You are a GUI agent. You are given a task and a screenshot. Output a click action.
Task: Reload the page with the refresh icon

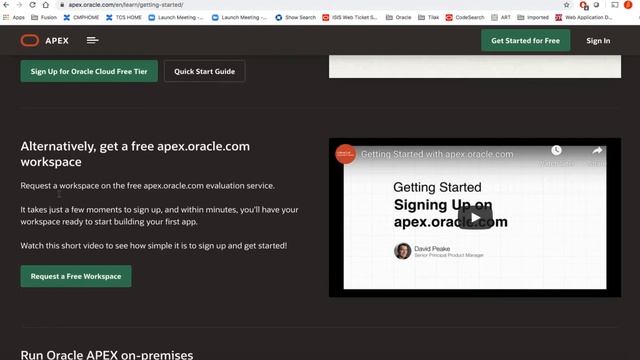[x=32, y=5]
